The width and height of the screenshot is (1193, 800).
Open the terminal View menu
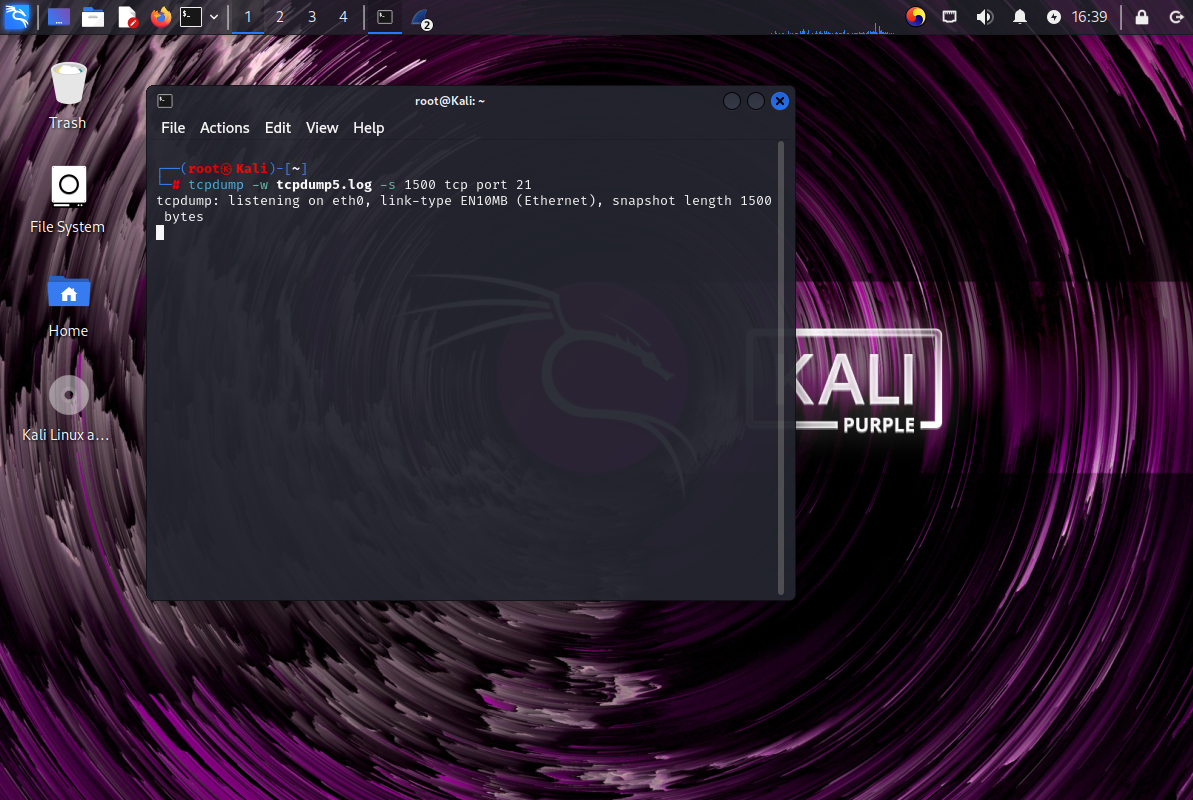coord(322,128)
